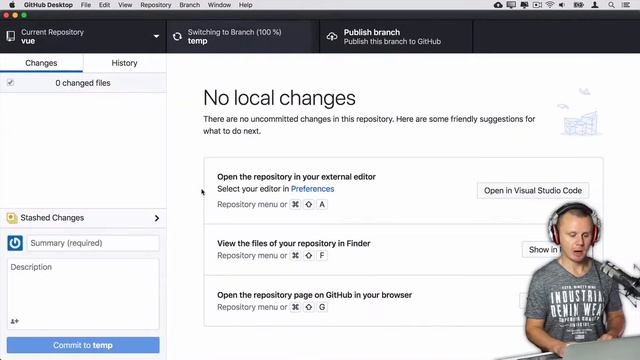Click 'View the files of your repository in Finder'
This screenshot has height=360, width=640.
(293, 243)
